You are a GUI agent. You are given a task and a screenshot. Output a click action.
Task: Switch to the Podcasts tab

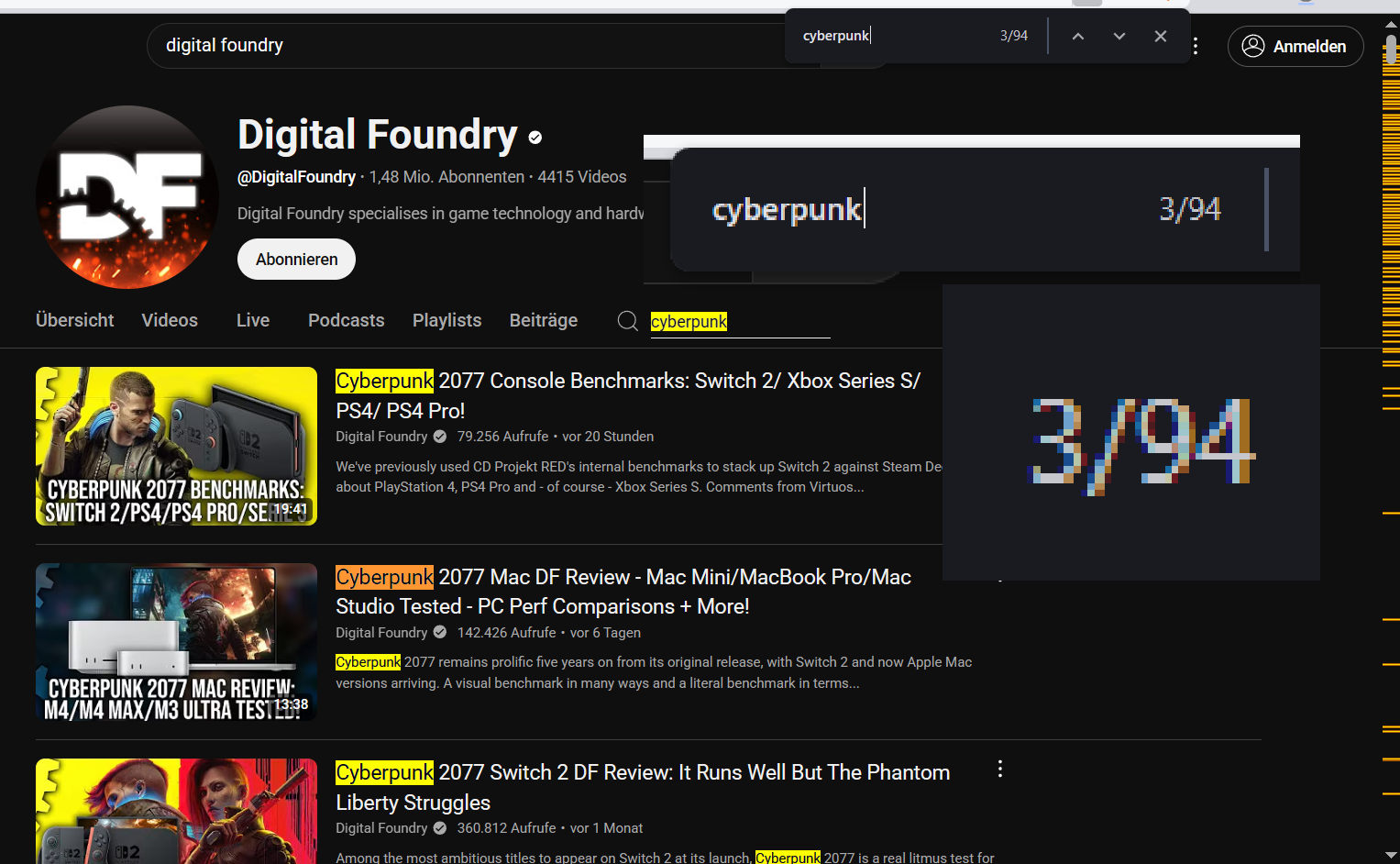tap(347, 320)
